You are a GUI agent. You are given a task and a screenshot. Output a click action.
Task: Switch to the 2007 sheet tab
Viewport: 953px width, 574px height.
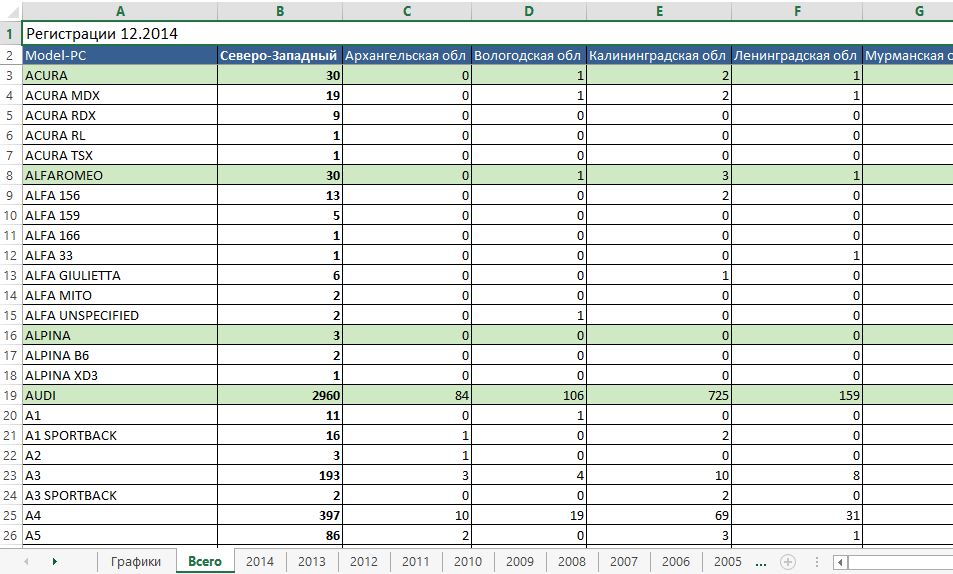tap(624, 561)
